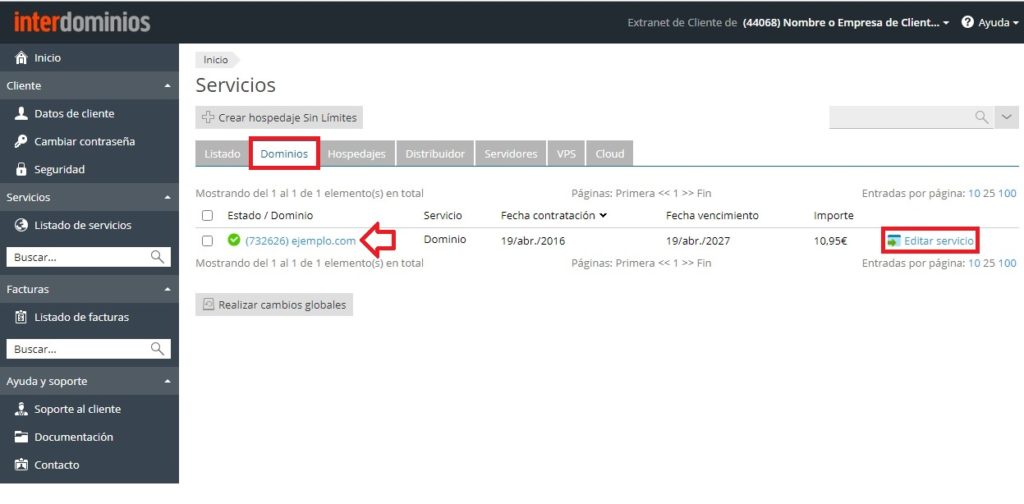Screen dimensions: 1024x504
Task: Toggle the select-all checkbox in table header
Action: click(208, 215)
